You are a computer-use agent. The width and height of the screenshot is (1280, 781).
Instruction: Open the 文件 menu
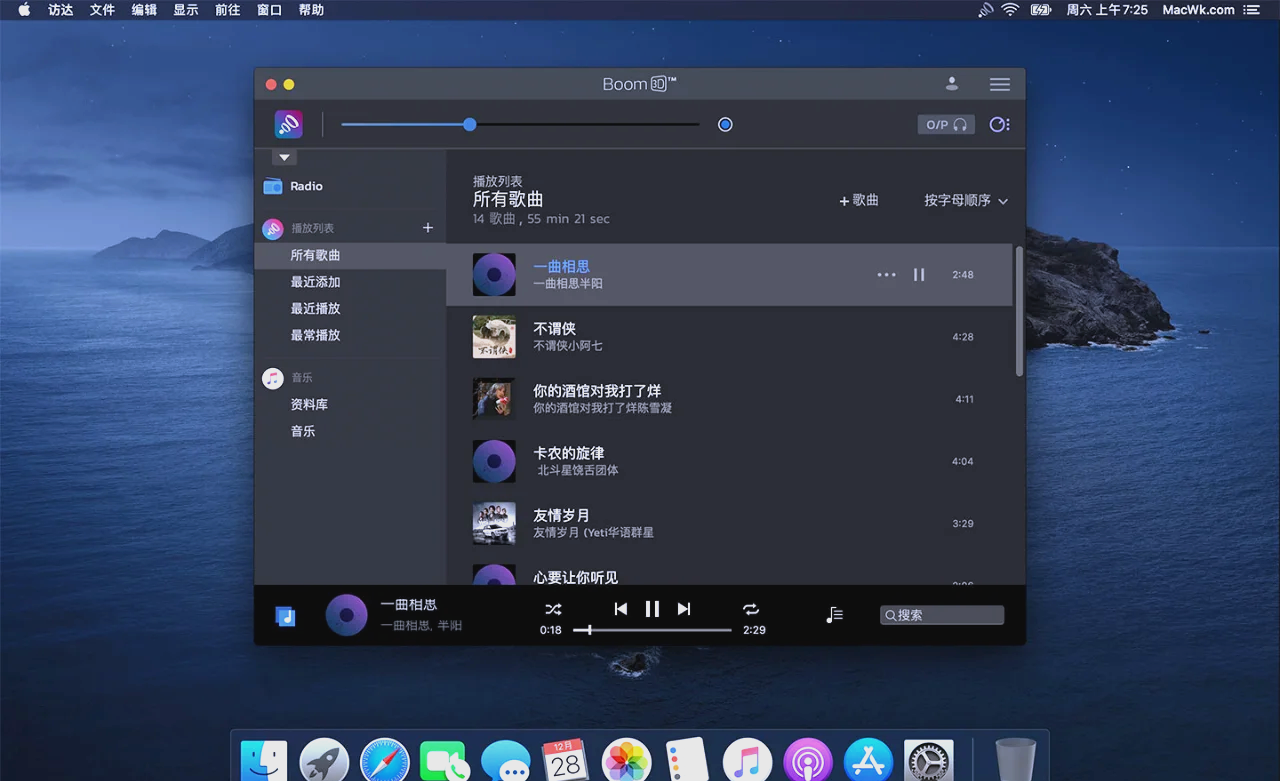click(x=102, y=10)
